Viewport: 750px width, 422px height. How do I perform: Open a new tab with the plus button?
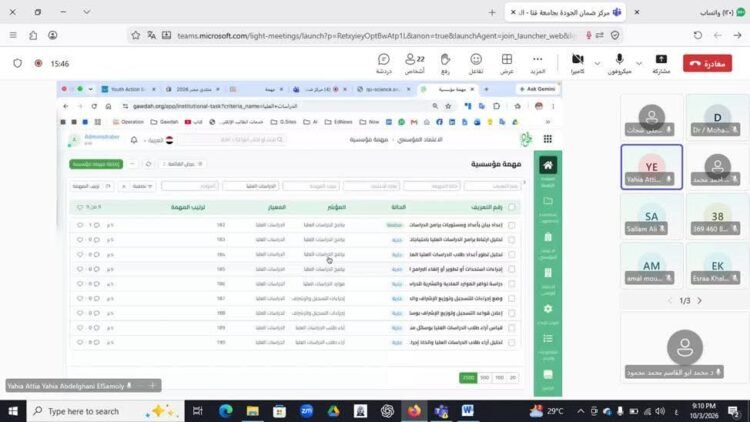click(x=492, y=12)
